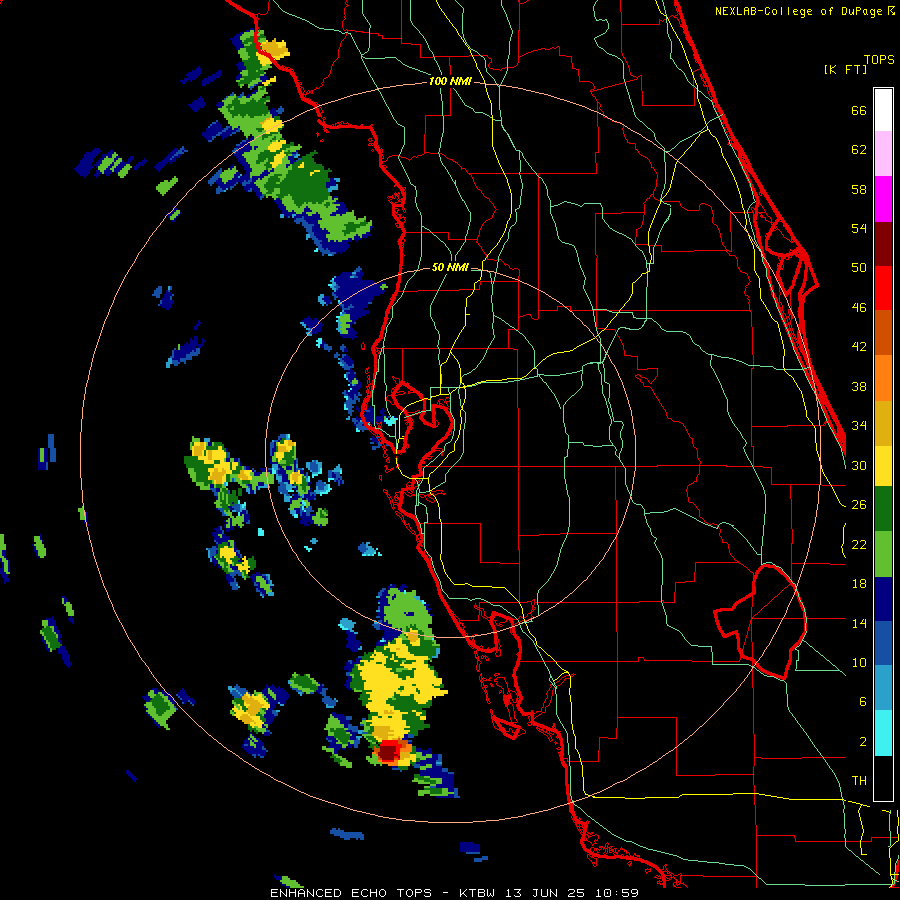Select the 34 value on the legend

859,426
